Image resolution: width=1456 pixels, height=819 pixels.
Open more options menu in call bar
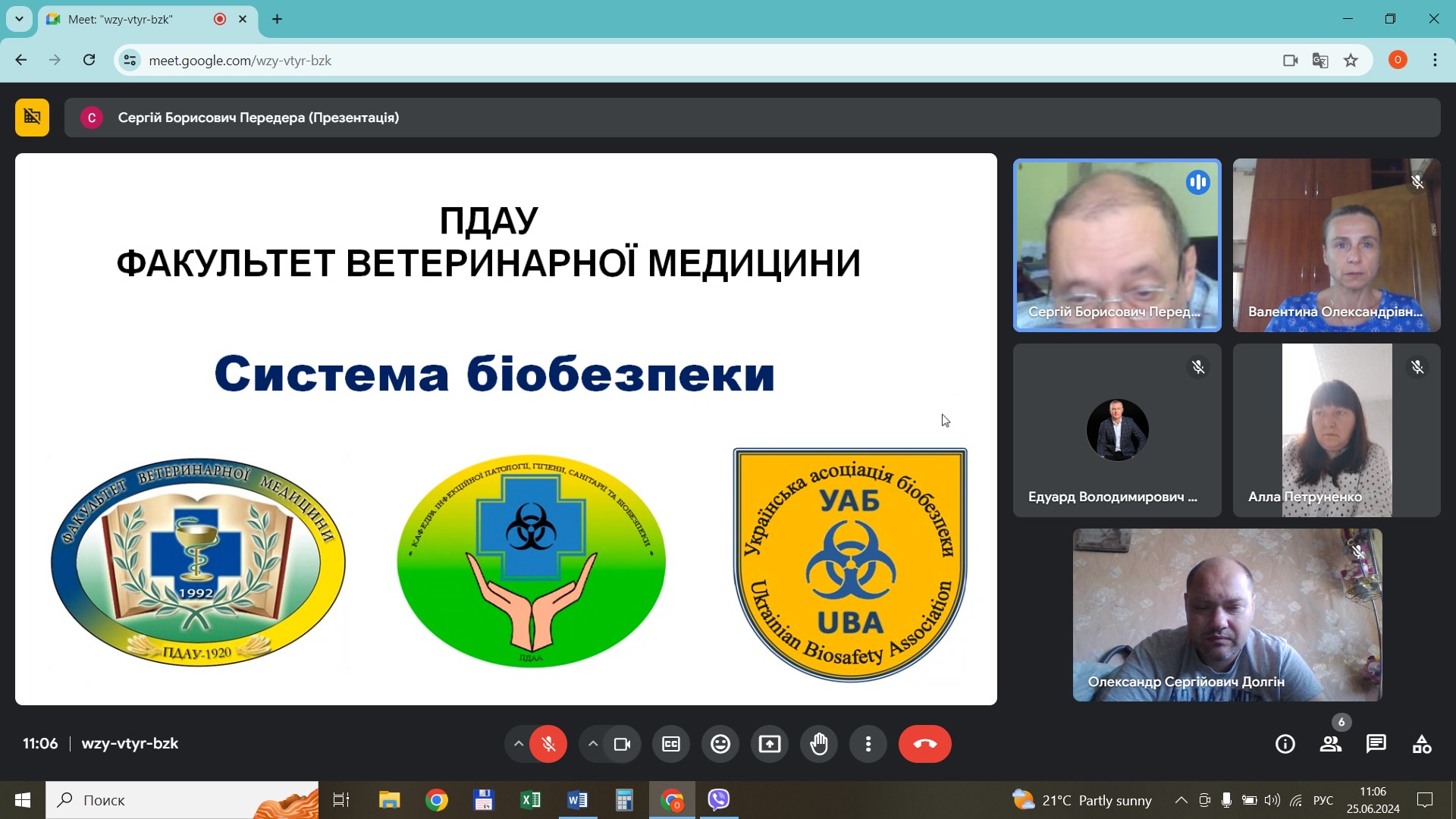point(868,744)
